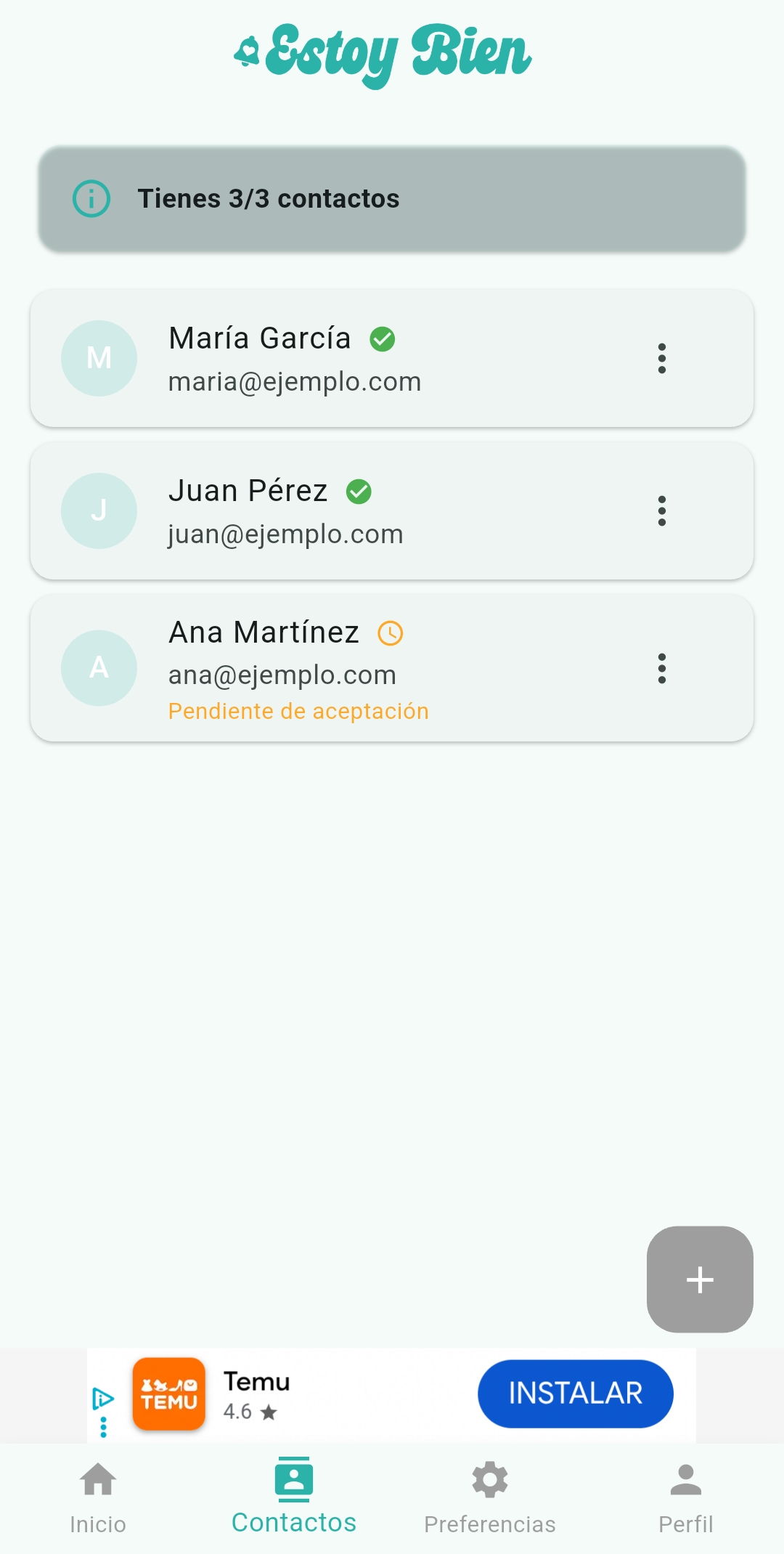
Task: Tap María García's green verified checkmark
Action: point(383,339)
